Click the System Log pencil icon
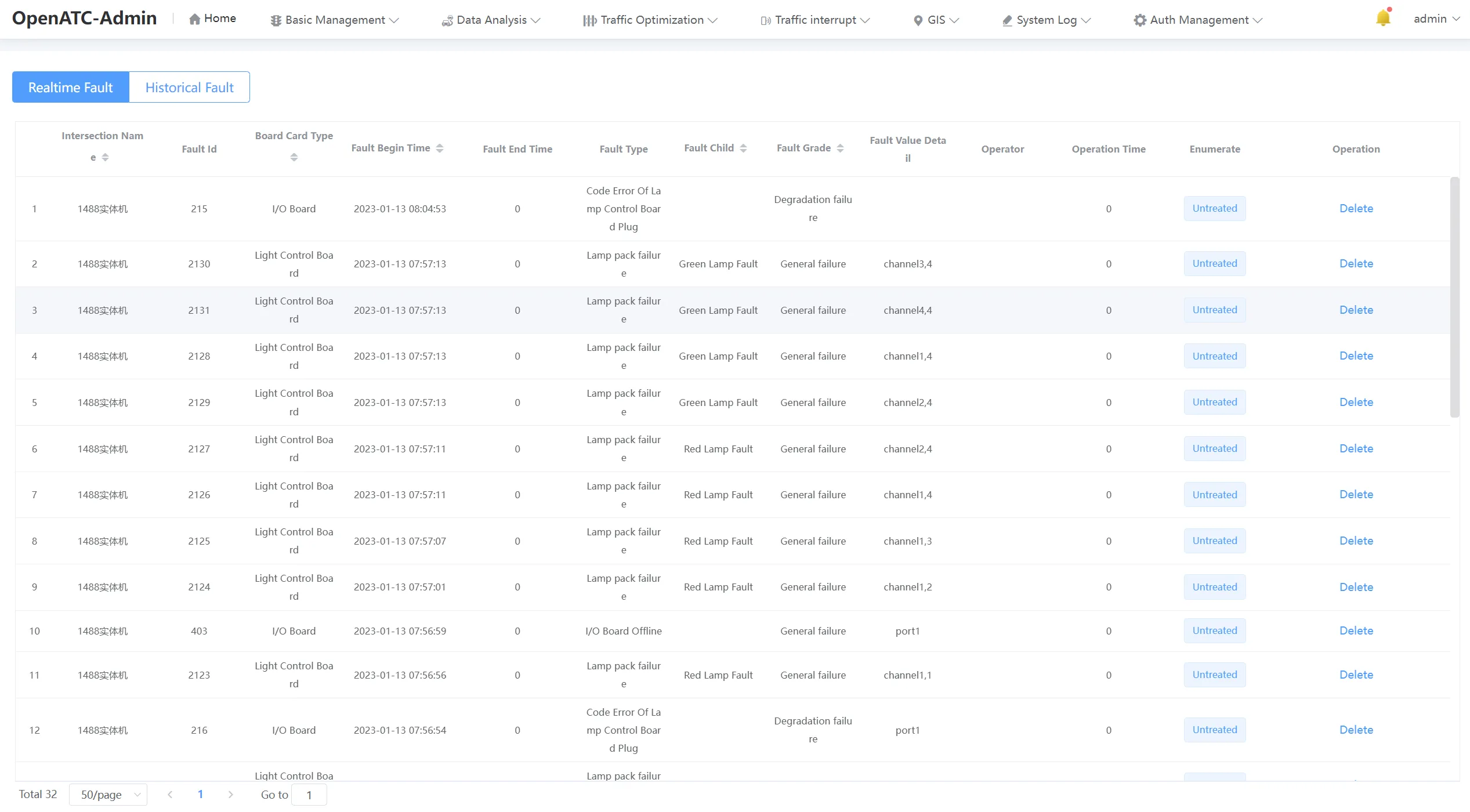Image resolution: width=1470 pixels, height=812 pixels. (x=1007, y=20)
